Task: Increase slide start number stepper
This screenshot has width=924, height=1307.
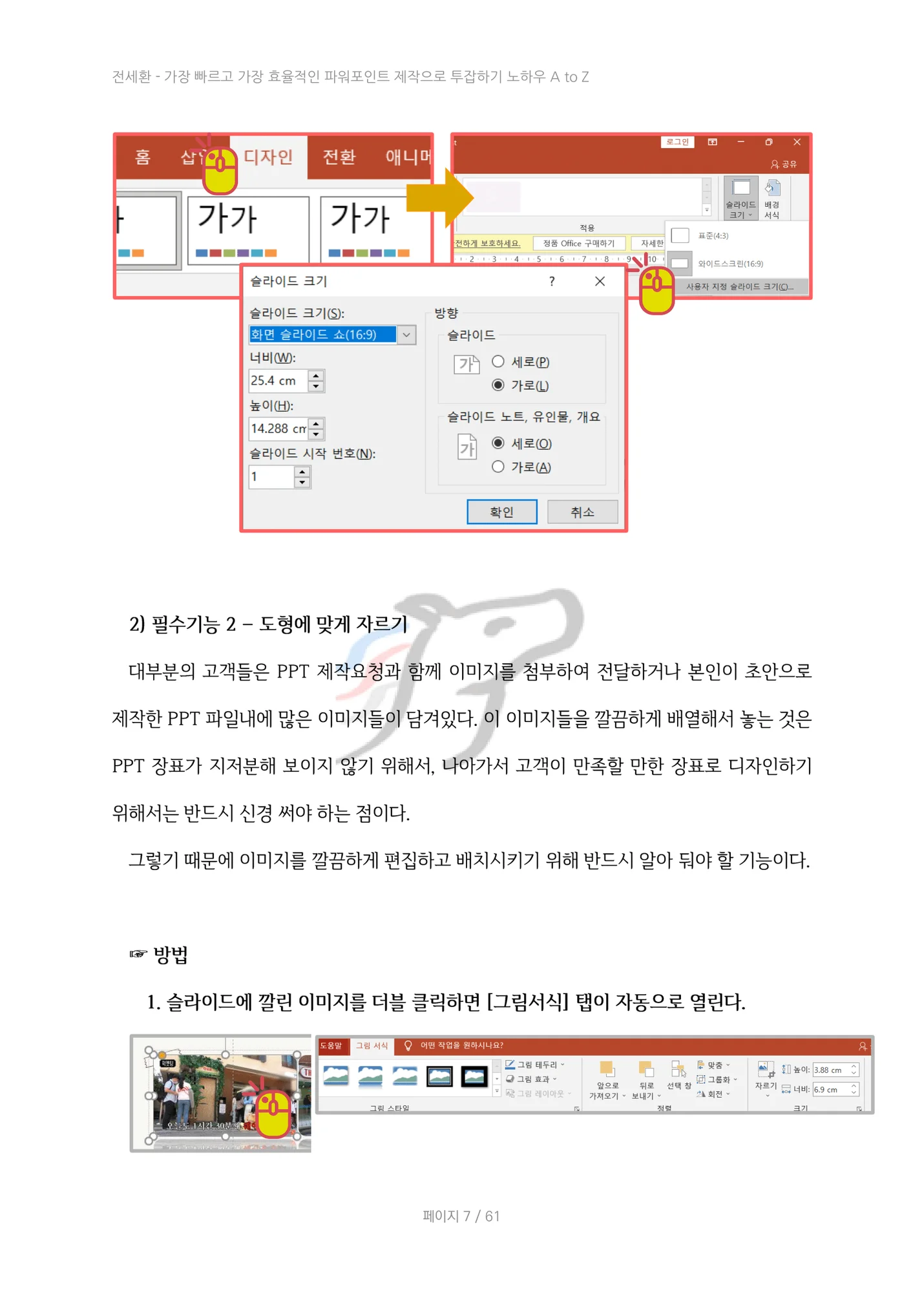Action: (302, 471)
